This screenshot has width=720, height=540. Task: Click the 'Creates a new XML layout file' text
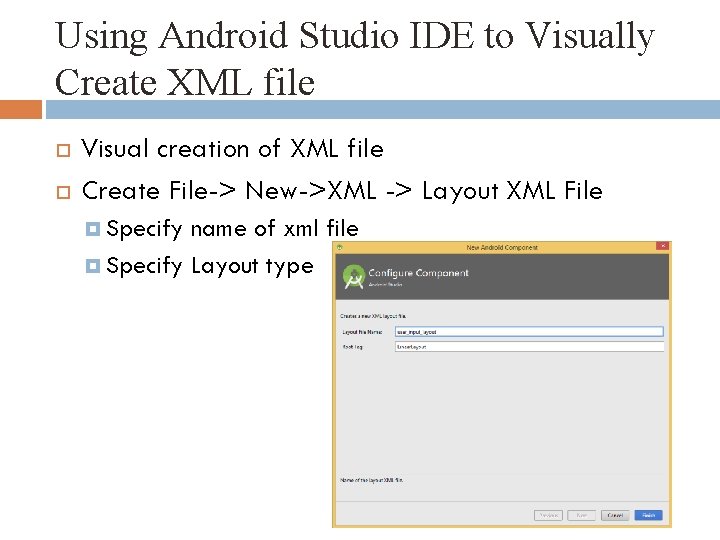(x=373, y=316)
